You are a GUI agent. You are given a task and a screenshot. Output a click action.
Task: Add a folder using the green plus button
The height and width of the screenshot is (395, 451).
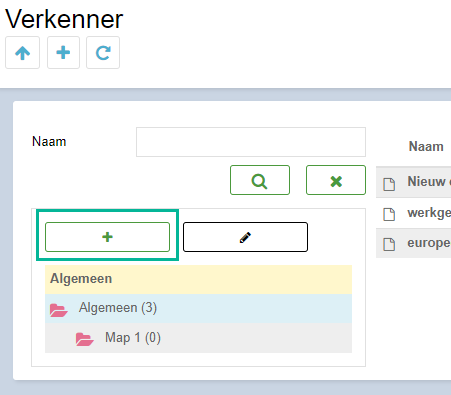point(107,237)
